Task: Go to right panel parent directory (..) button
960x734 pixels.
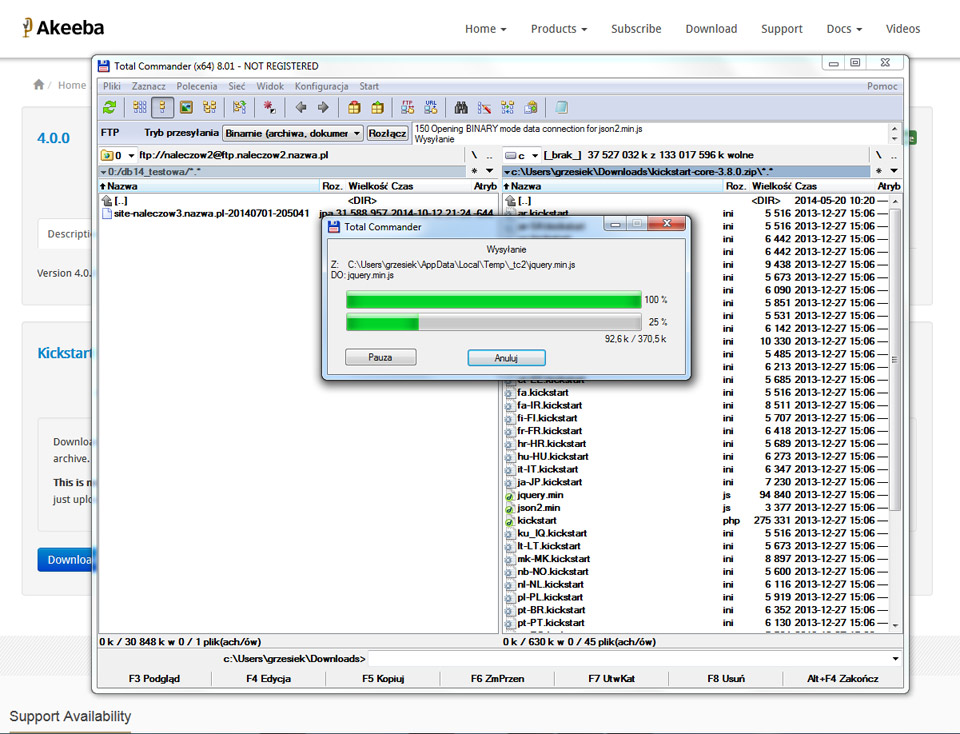Action: coord(894,155)
